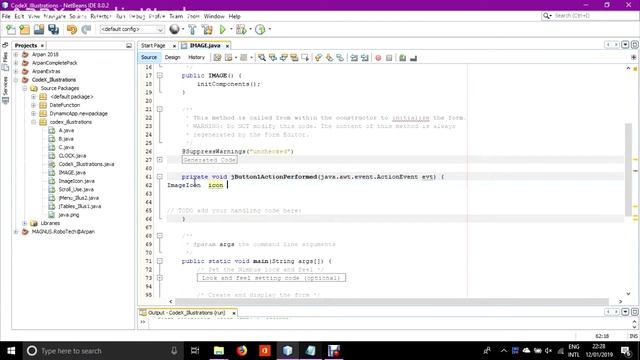Click the Profile Project toolbar icon
The width and height of the screenshot is (640, 360).
(x=260, y=29)
